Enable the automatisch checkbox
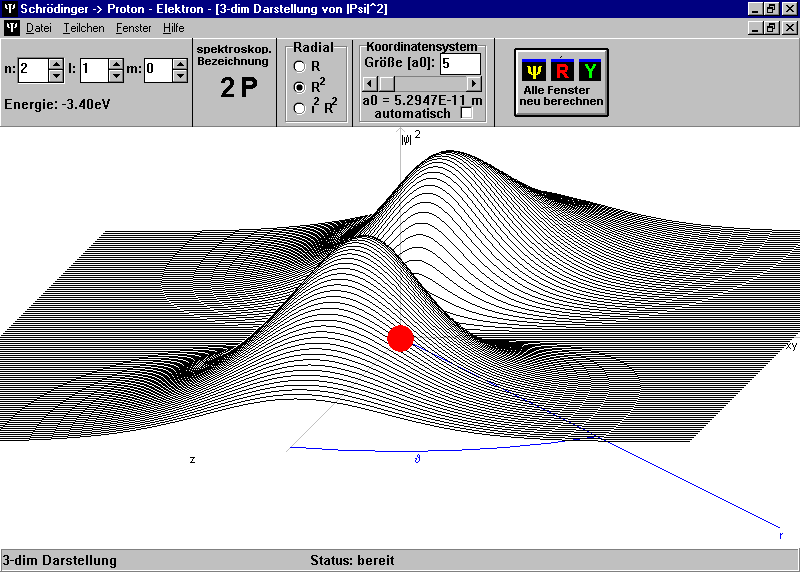The height and width of the screenshot is (572, 800). tap(466, 114)
